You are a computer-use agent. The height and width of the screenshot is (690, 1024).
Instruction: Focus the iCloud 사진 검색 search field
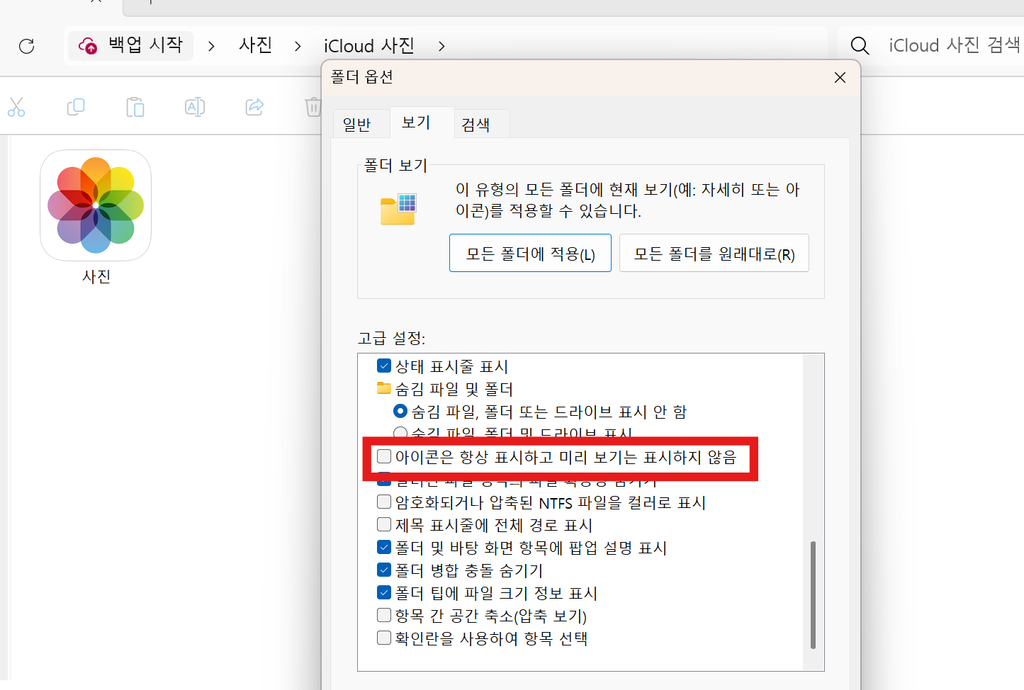click(953, 45)
